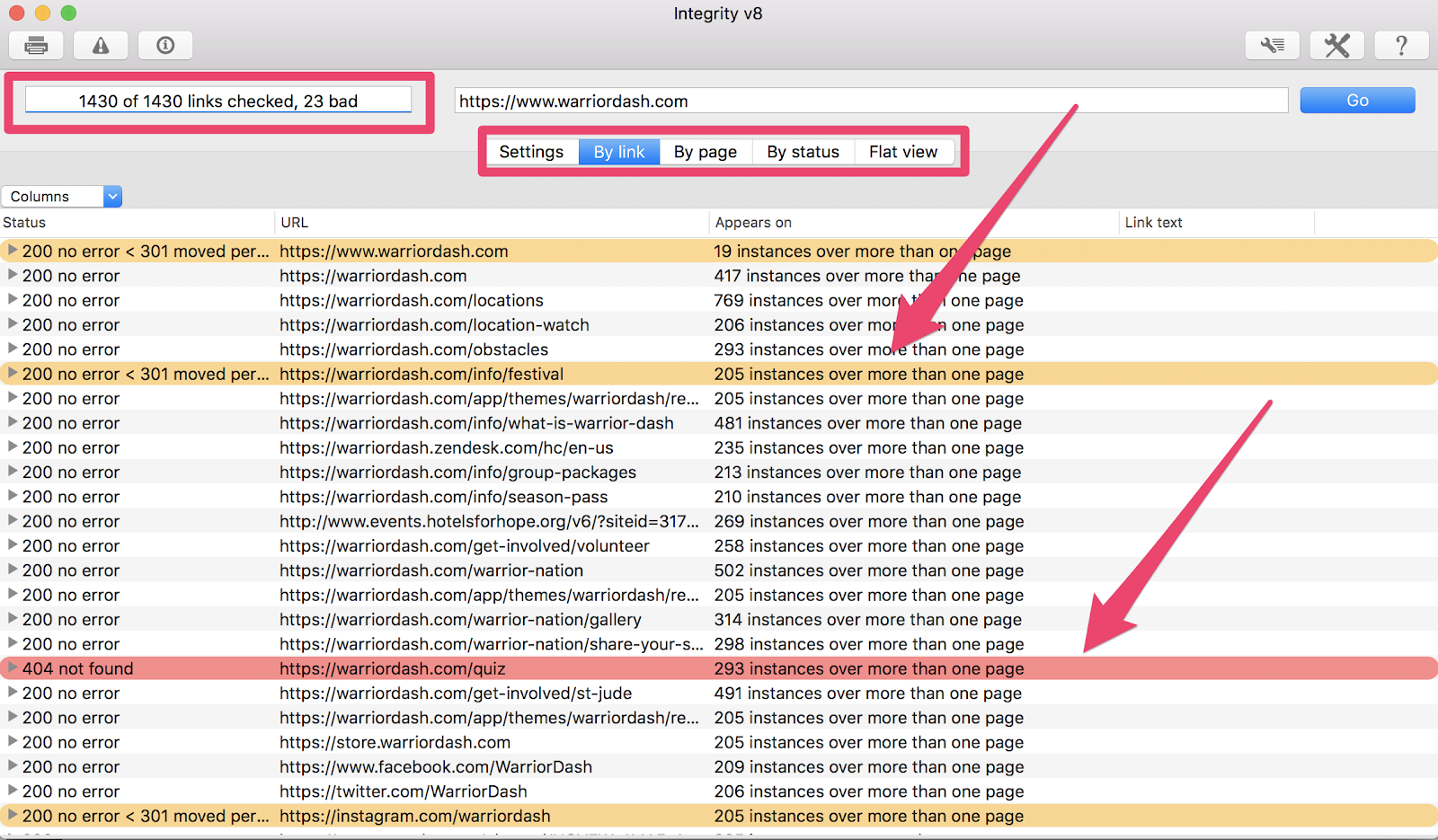Click '502 instances over more than one page'
Viewport: 1438px width, 840px height.
pos(869,570)
